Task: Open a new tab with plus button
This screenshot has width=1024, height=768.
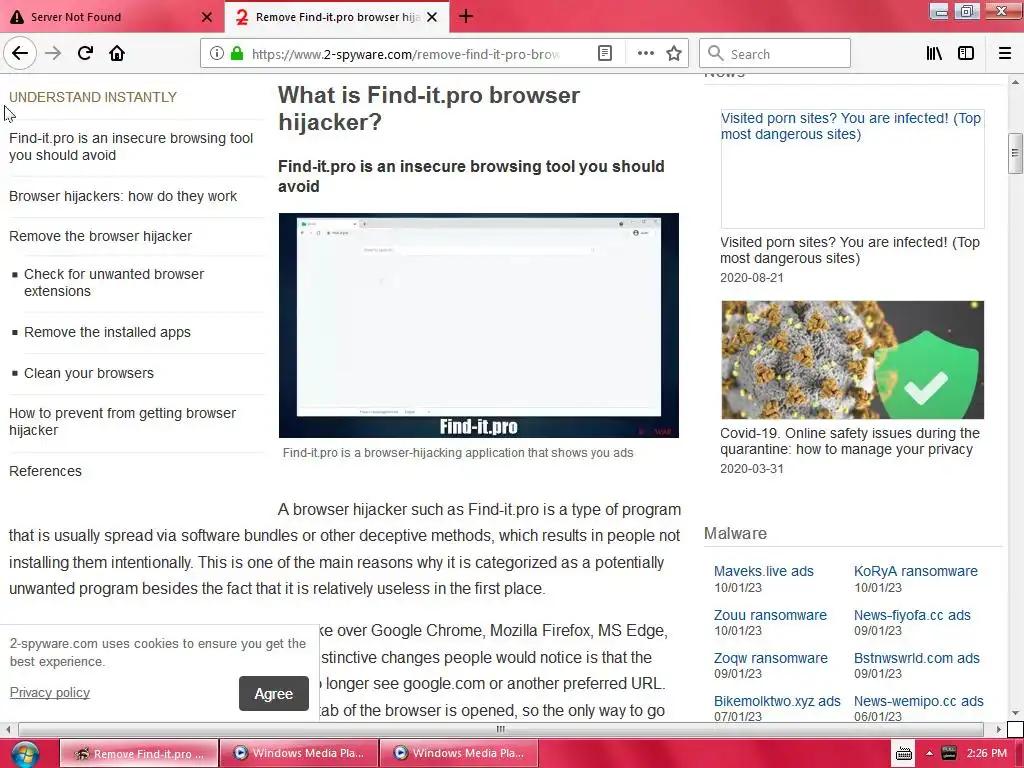Action: [x=466, y=16]
